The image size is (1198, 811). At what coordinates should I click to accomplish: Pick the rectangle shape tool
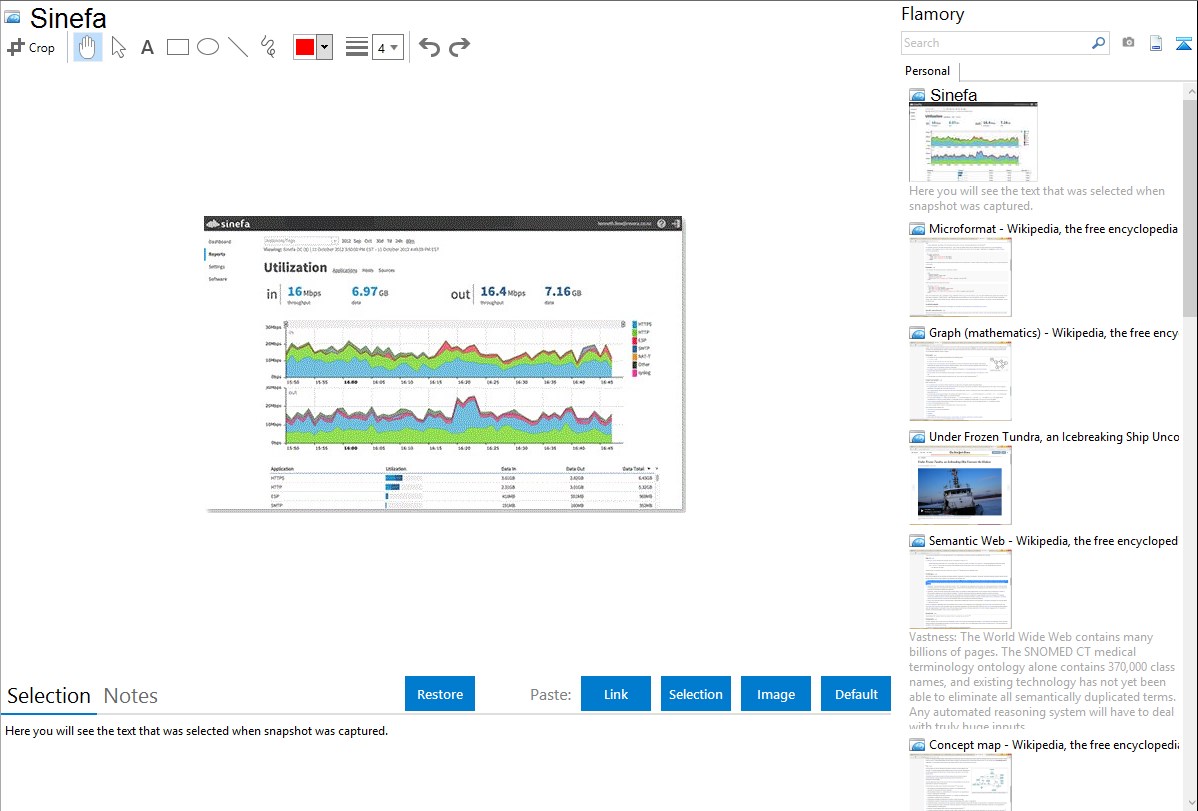[x=178, y=47]
